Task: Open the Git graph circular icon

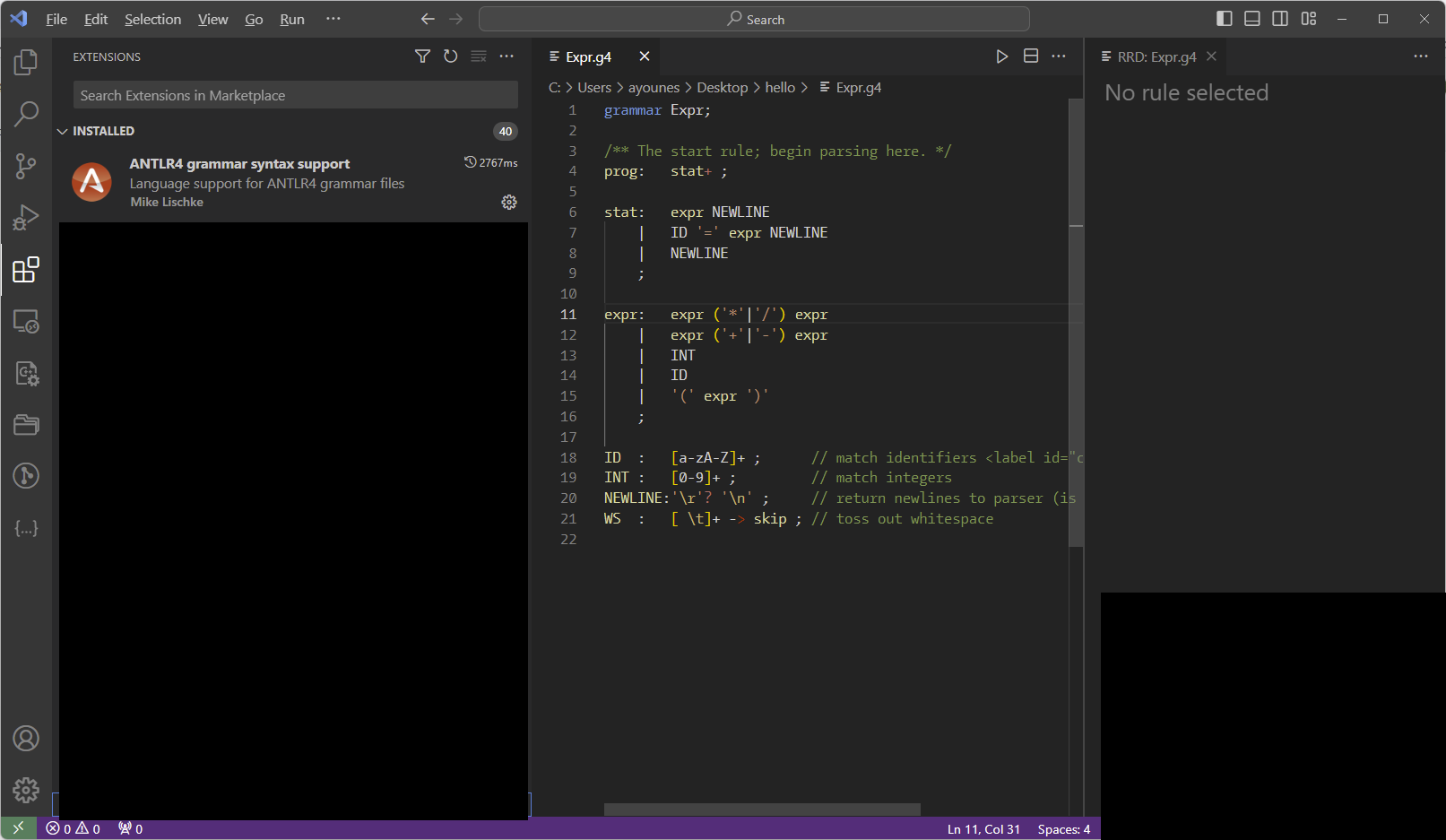Action: click(26, 476)
